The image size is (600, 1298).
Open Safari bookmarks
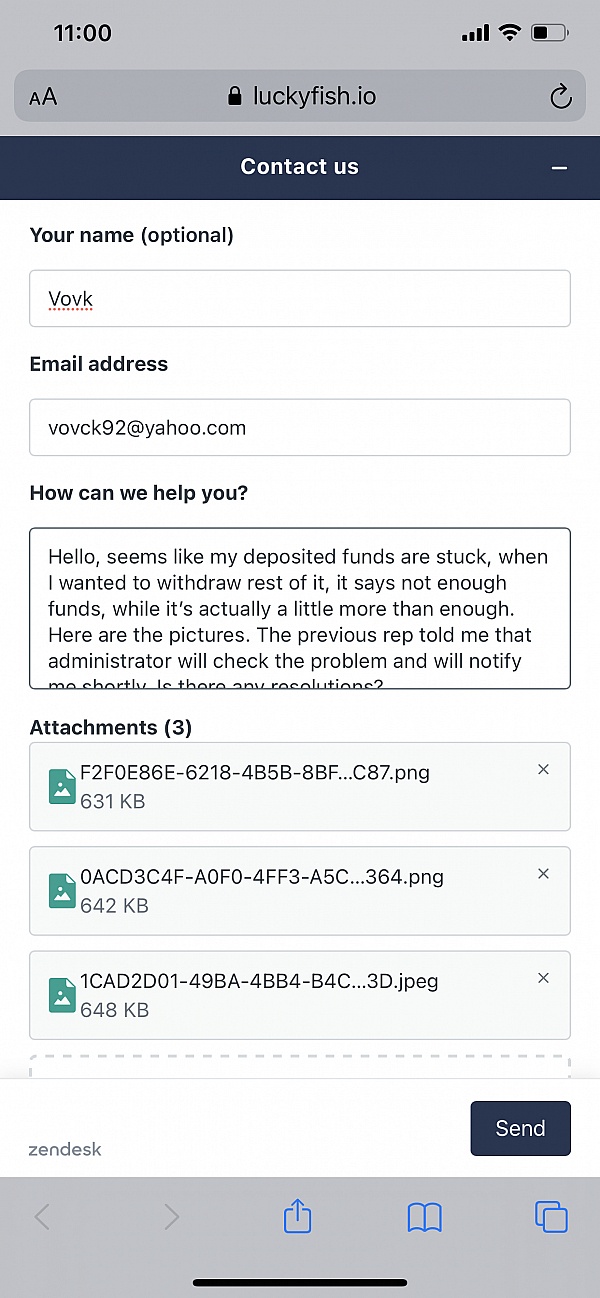pyautogui.click(x=425, y=1217)
